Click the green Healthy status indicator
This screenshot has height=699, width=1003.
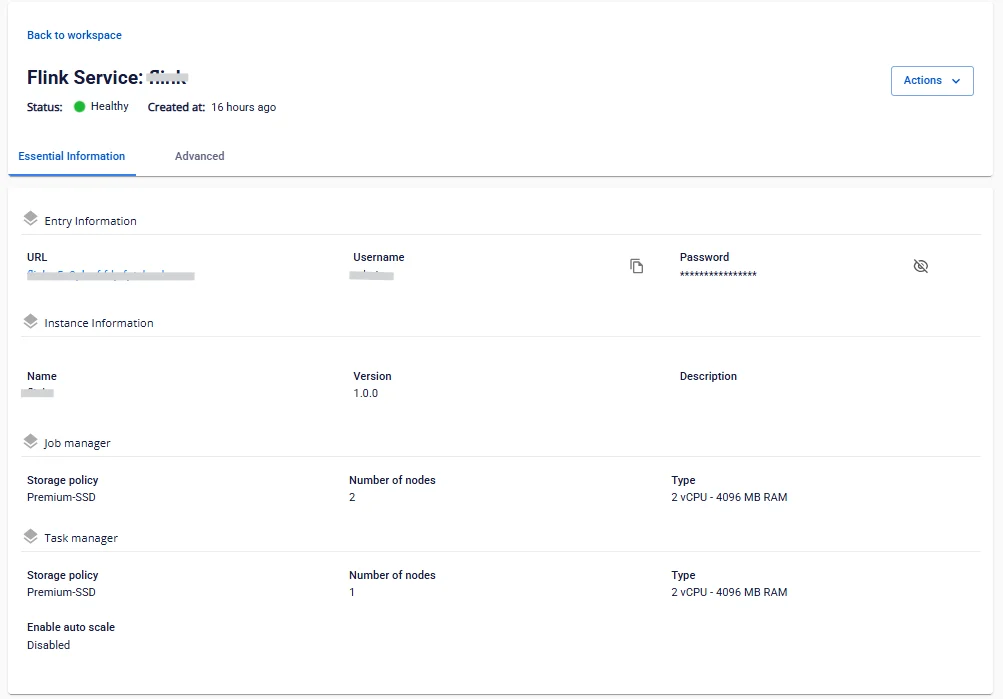tap(79, 107)
